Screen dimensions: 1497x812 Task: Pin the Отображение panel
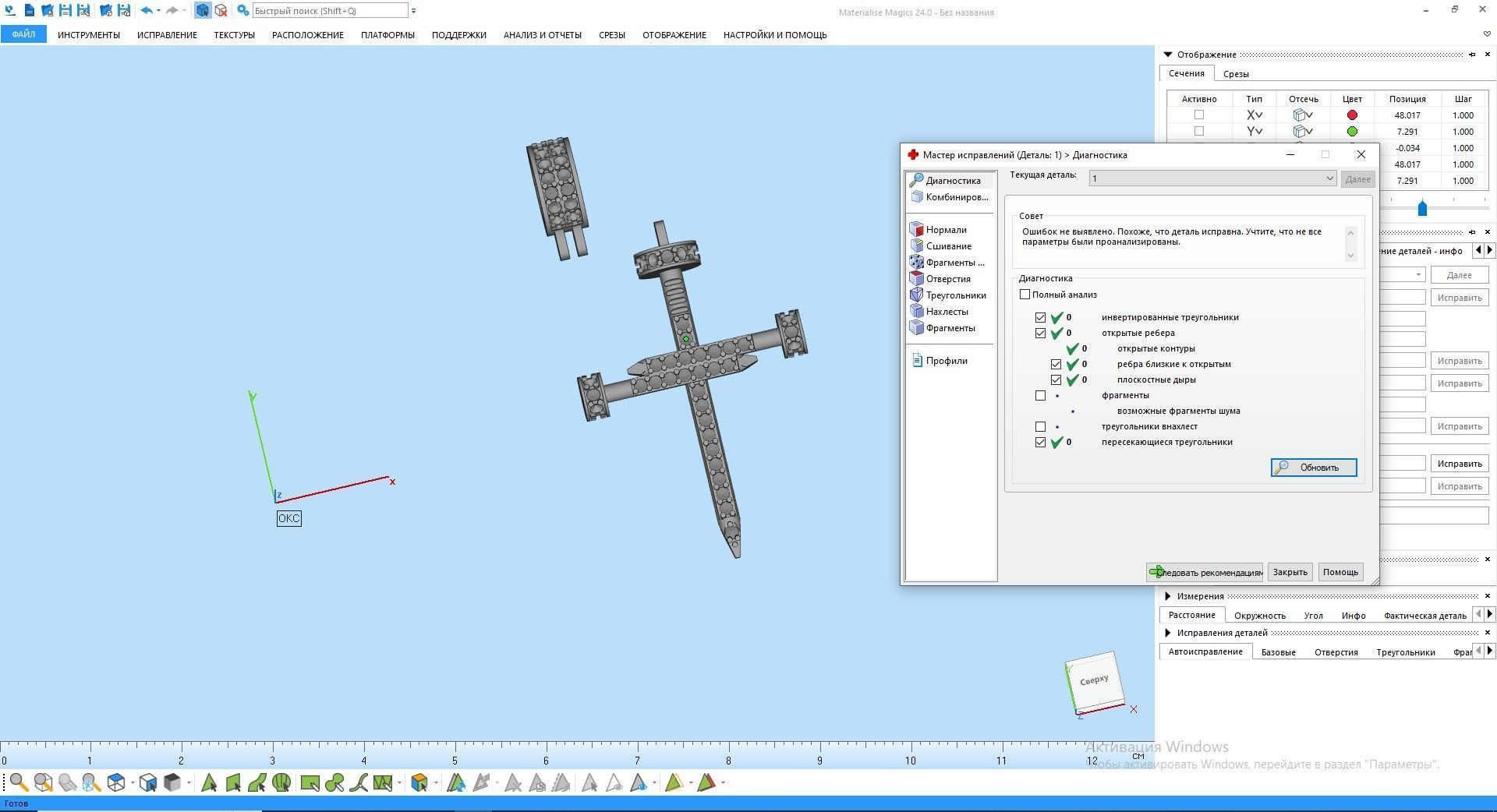pyautogui.click(x=1472, y=55)
